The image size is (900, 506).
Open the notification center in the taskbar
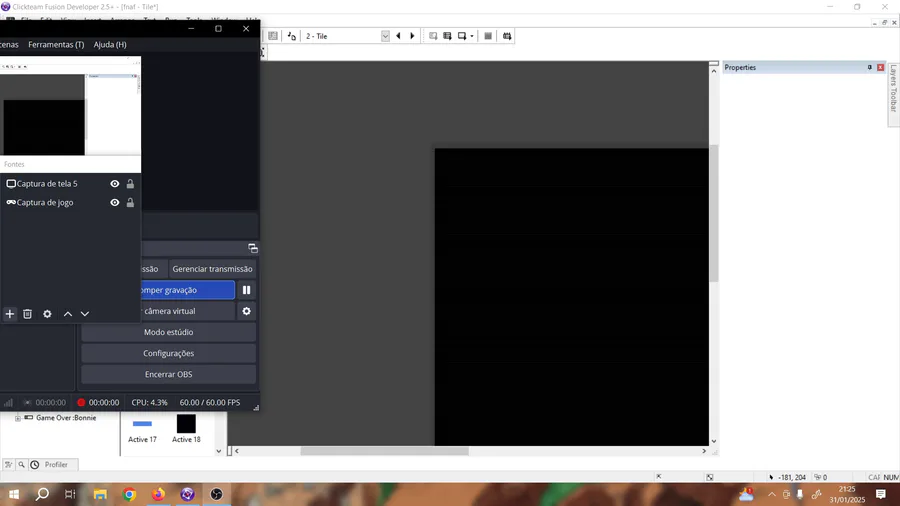(x=881, y=494)
